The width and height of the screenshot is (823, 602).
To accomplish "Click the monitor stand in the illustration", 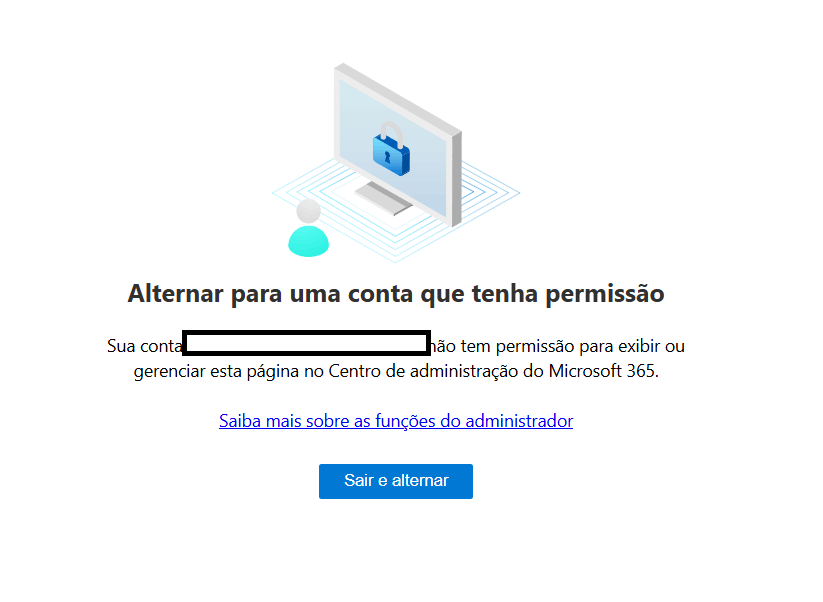I will [384, 198].
